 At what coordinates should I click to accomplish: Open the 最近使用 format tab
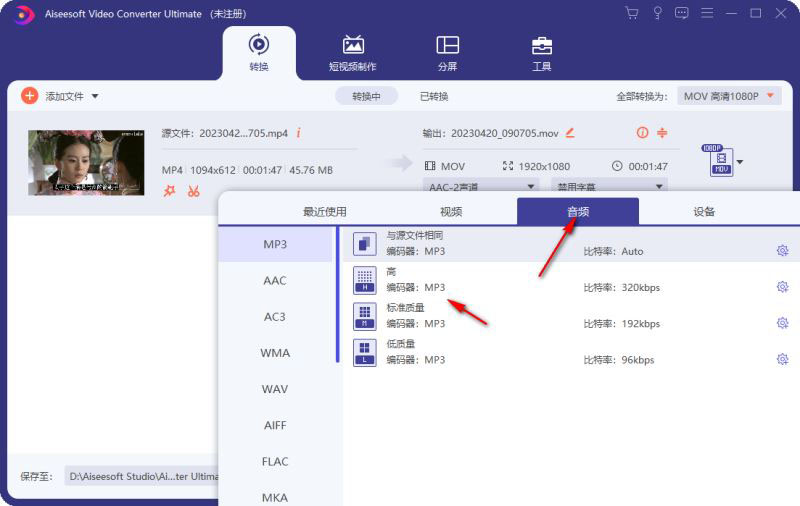coord(324,211)
